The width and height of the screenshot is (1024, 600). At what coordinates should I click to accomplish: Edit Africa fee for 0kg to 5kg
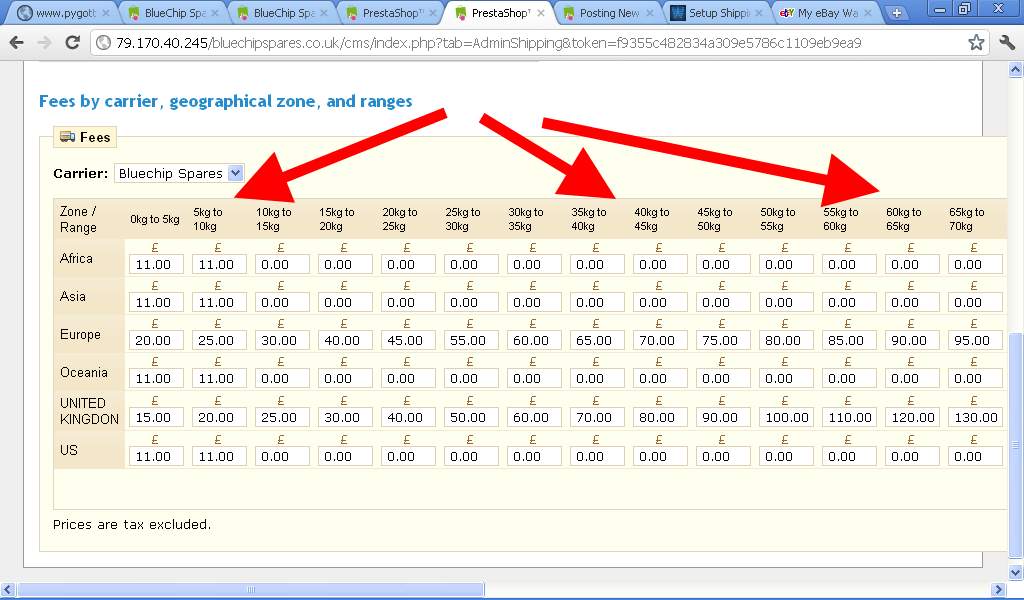click(155, 264)
